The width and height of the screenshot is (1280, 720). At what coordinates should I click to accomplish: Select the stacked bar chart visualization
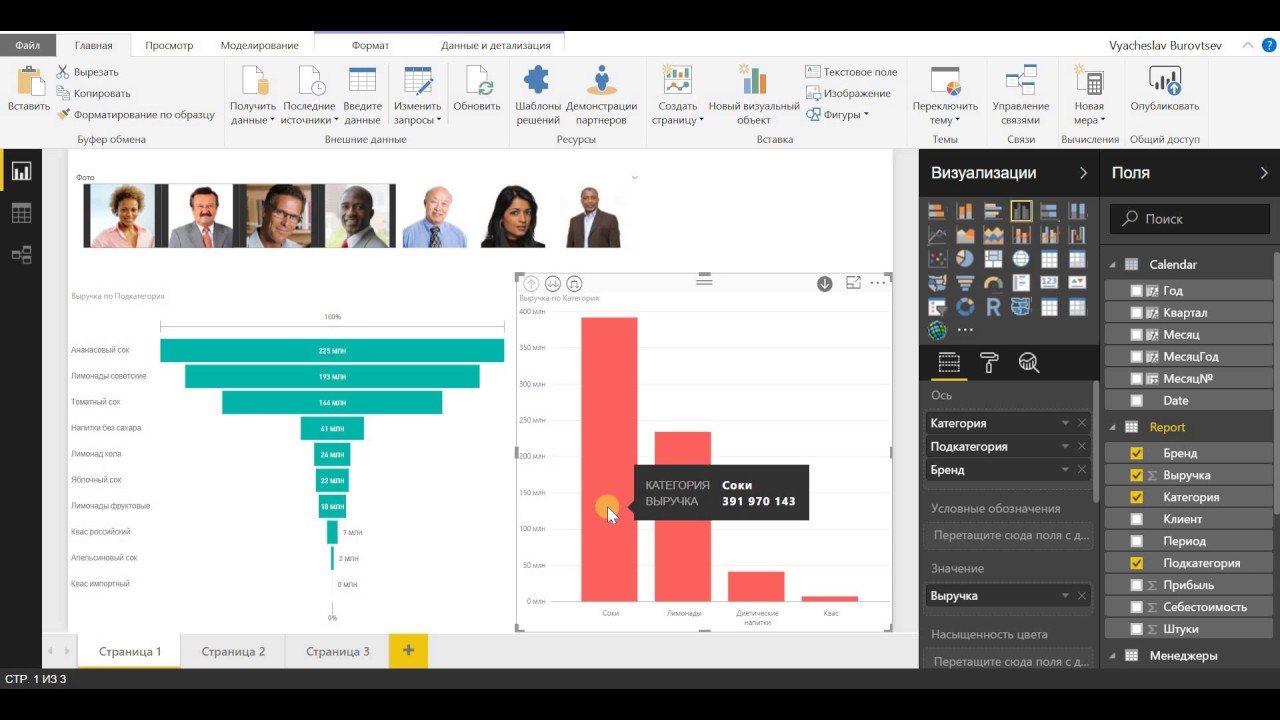pyautogui.click(x=937, y=211)
